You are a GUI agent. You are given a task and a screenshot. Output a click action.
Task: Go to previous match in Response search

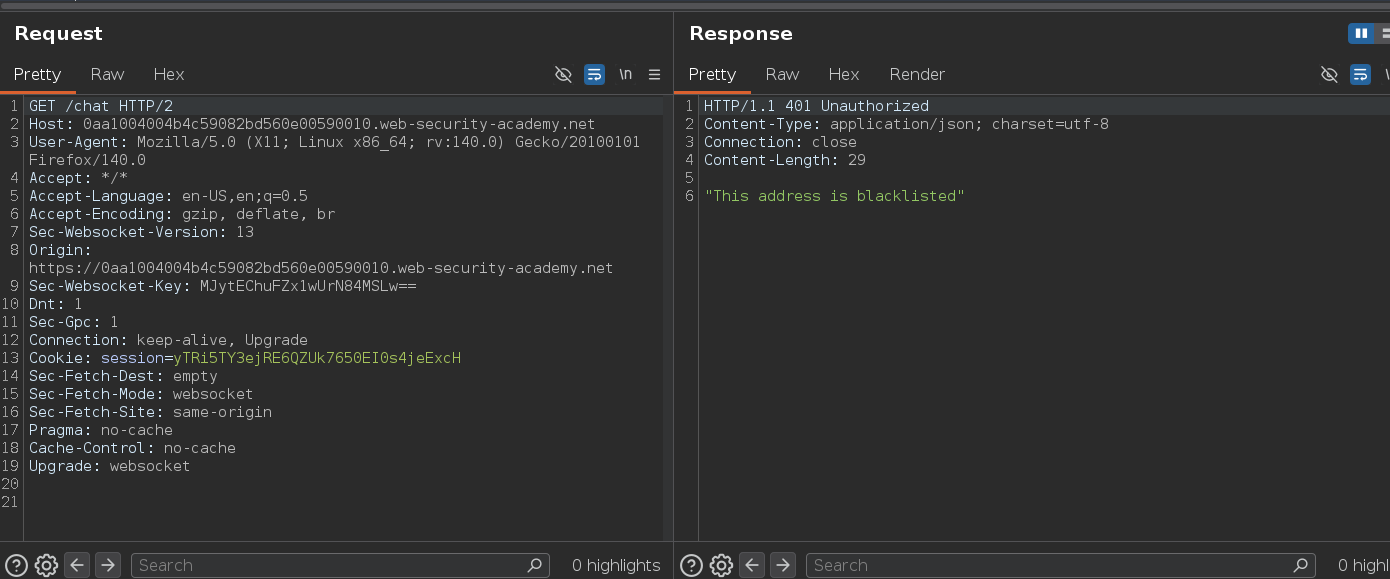click(x=752, y=565)
